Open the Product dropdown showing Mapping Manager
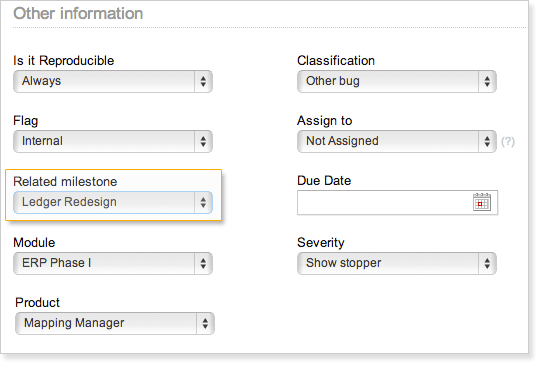Image resolution: width=538 pixels, height=367 pixels. coord(115,323)
